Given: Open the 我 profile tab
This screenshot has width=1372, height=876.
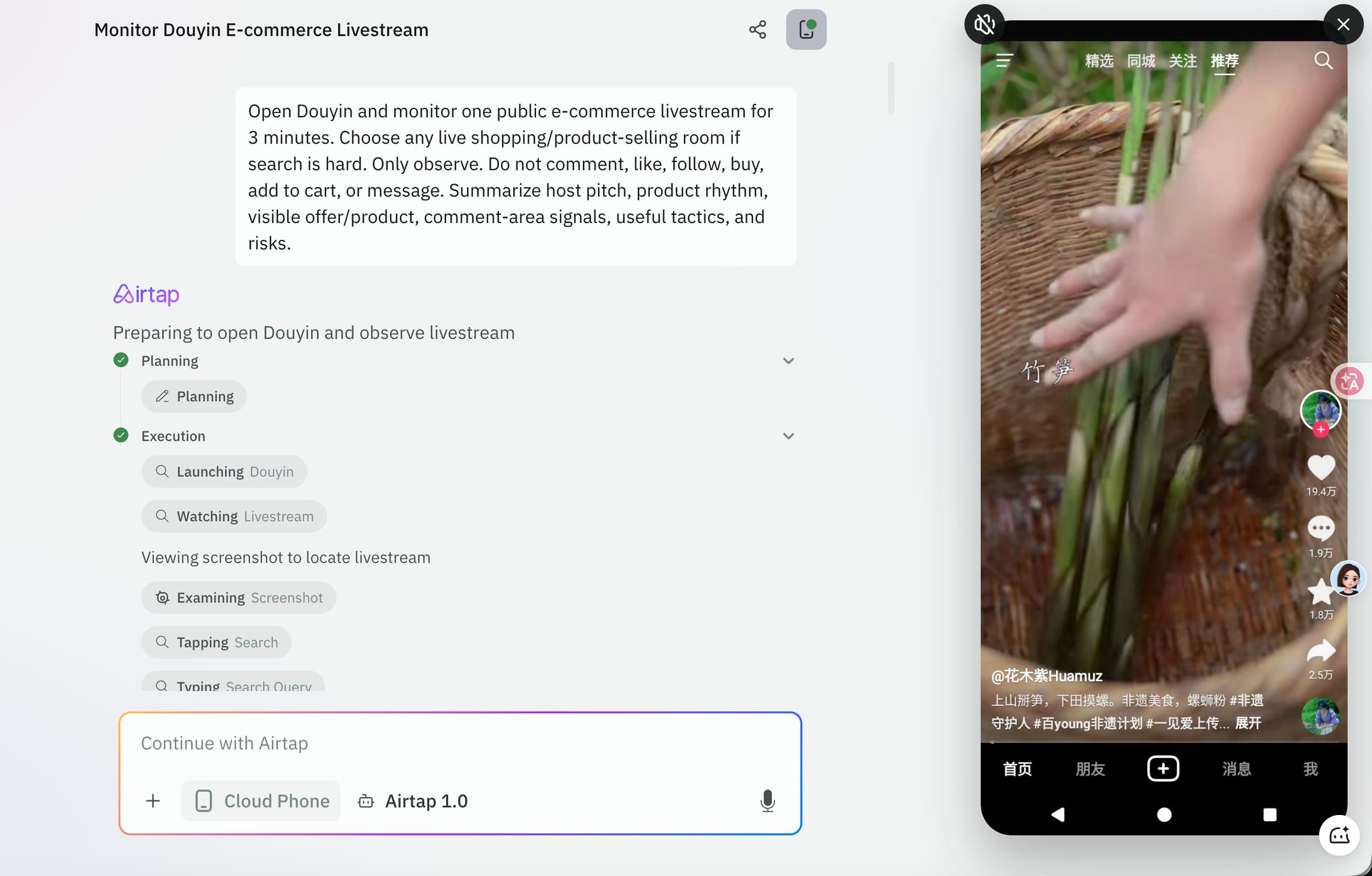Looking at the screenshot, I should tap(1310, 769).
